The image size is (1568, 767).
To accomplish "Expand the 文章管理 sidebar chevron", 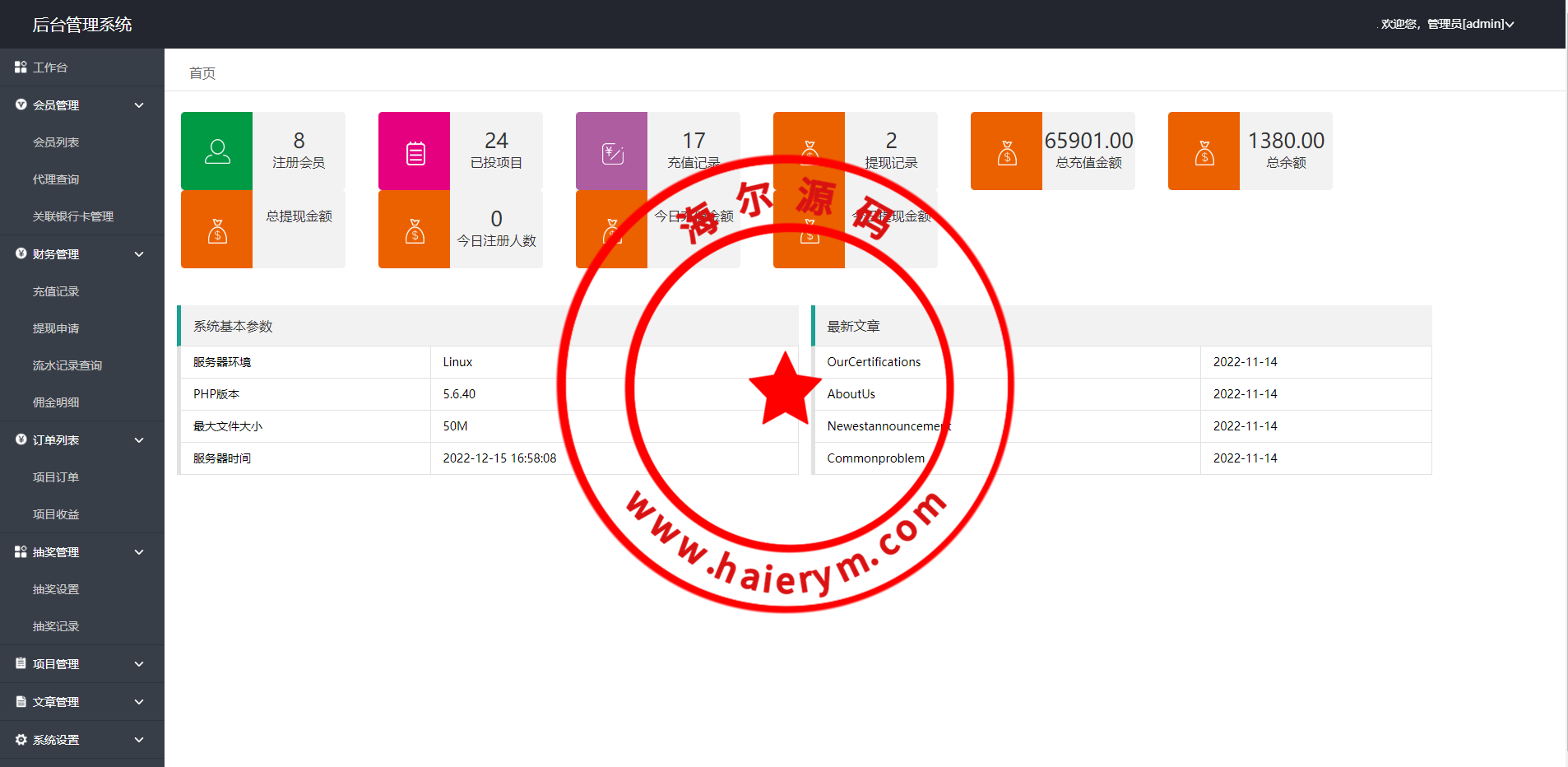I will click(x=139, y=702).
